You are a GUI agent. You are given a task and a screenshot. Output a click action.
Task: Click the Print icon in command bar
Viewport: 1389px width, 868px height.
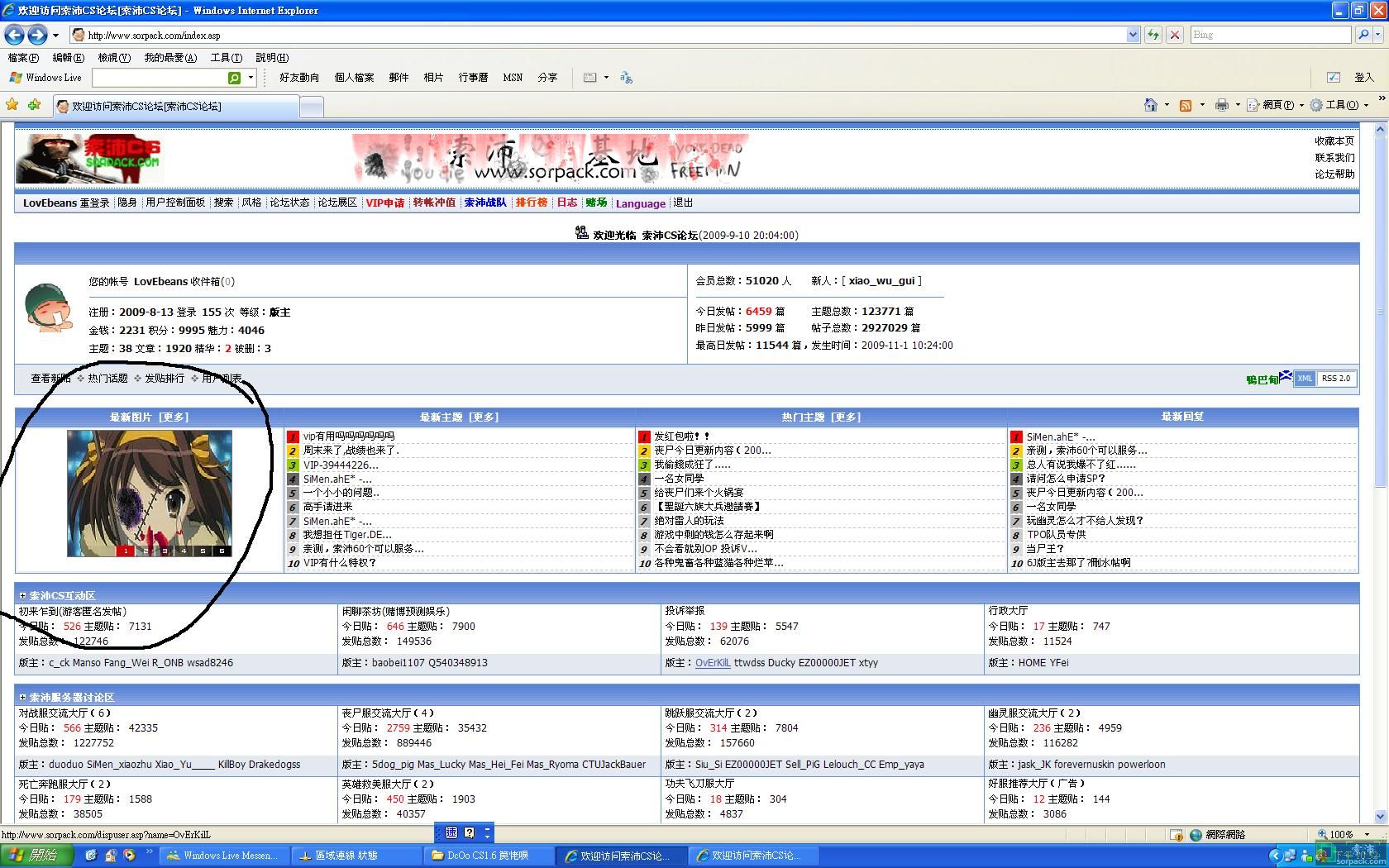coord(1221,105)
